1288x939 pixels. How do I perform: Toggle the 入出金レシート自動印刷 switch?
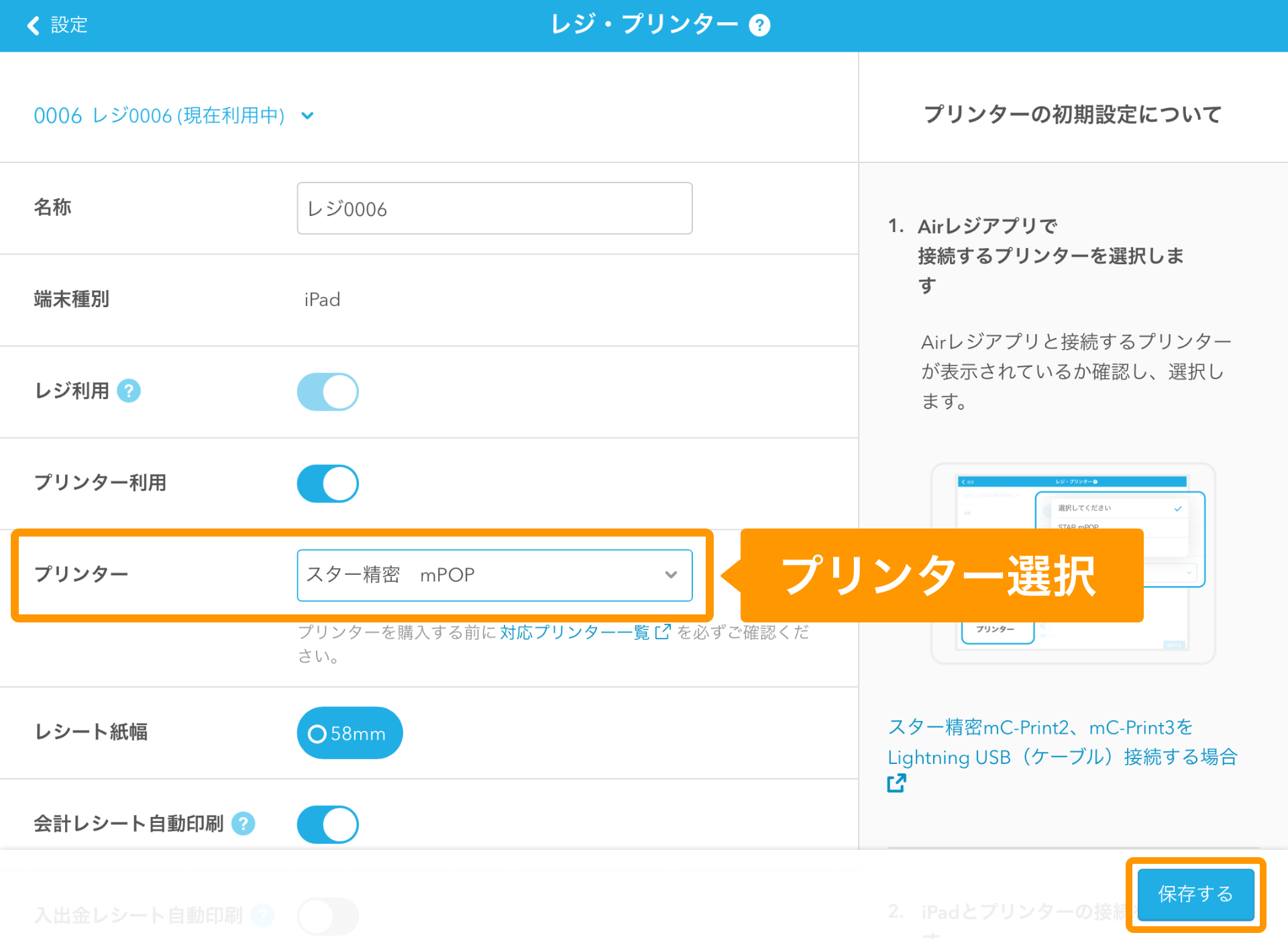(x=328, y=916)
